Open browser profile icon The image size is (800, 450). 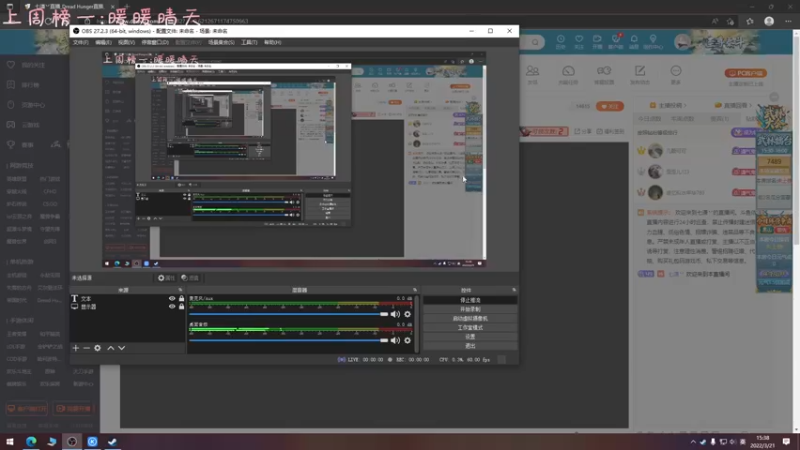[769, 21]
